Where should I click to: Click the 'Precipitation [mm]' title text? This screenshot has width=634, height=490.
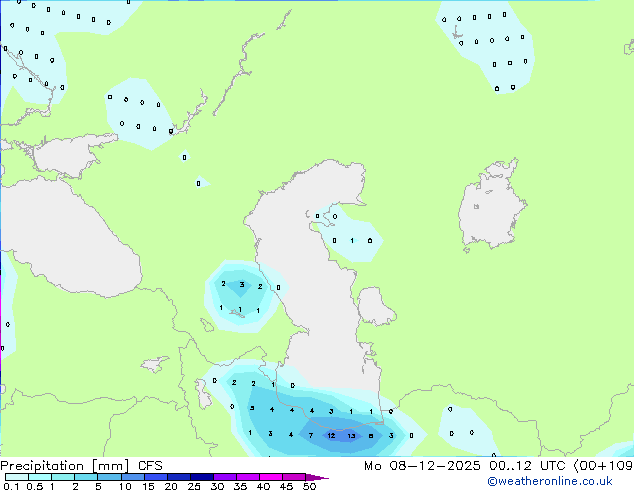click(x=65, y=466)
